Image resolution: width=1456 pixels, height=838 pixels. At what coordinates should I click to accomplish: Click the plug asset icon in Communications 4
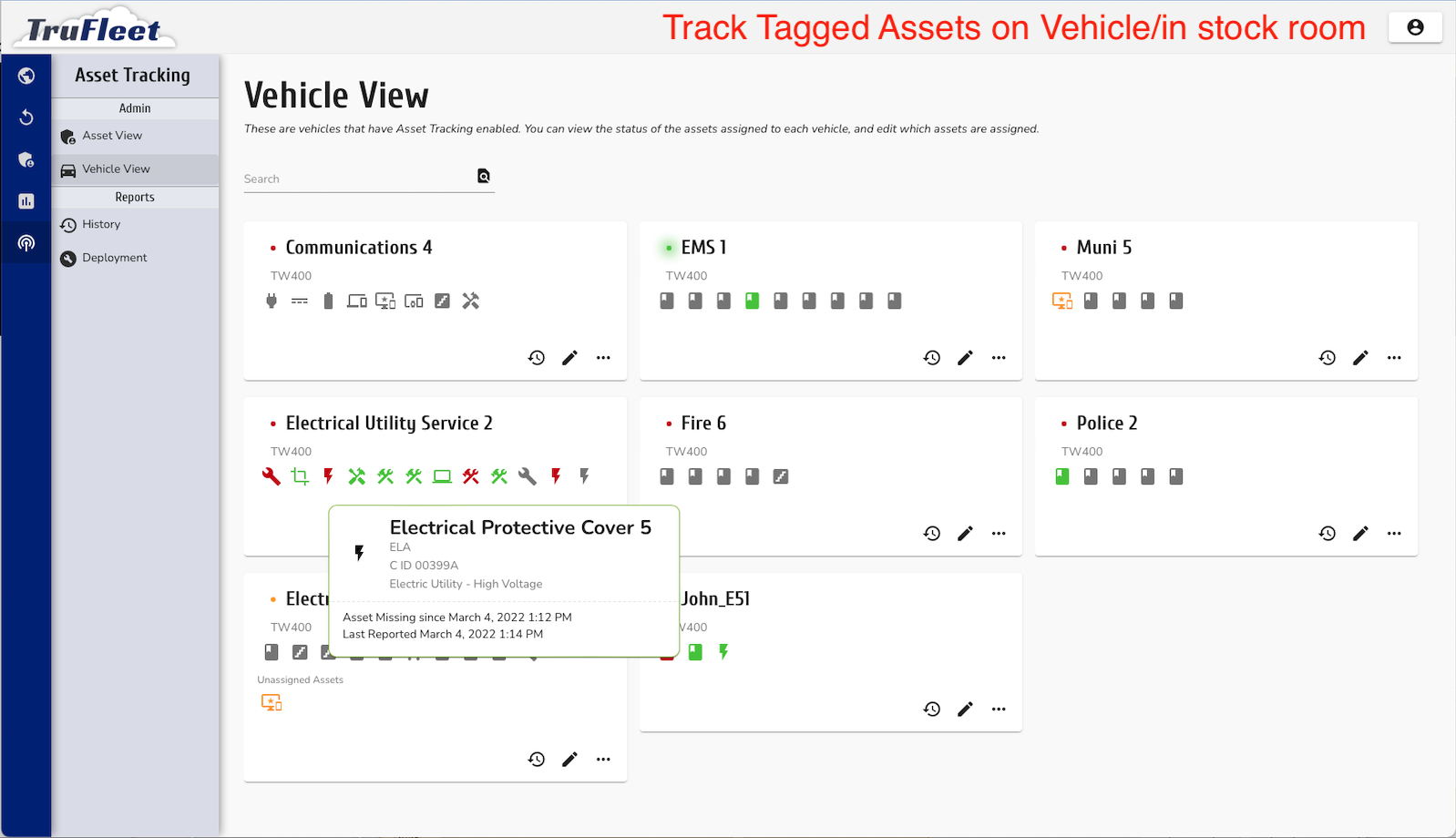[272, 301]
